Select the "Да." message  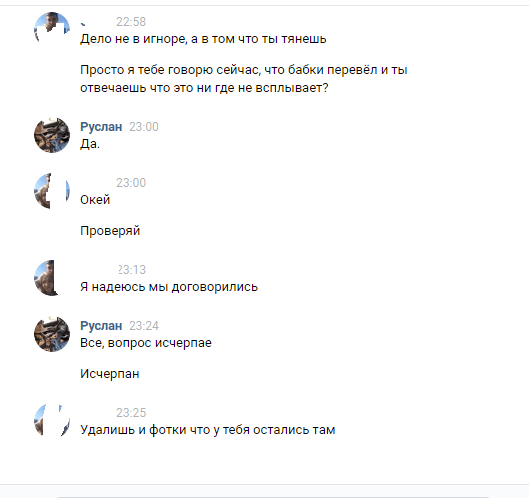click(x=90, y=144)
